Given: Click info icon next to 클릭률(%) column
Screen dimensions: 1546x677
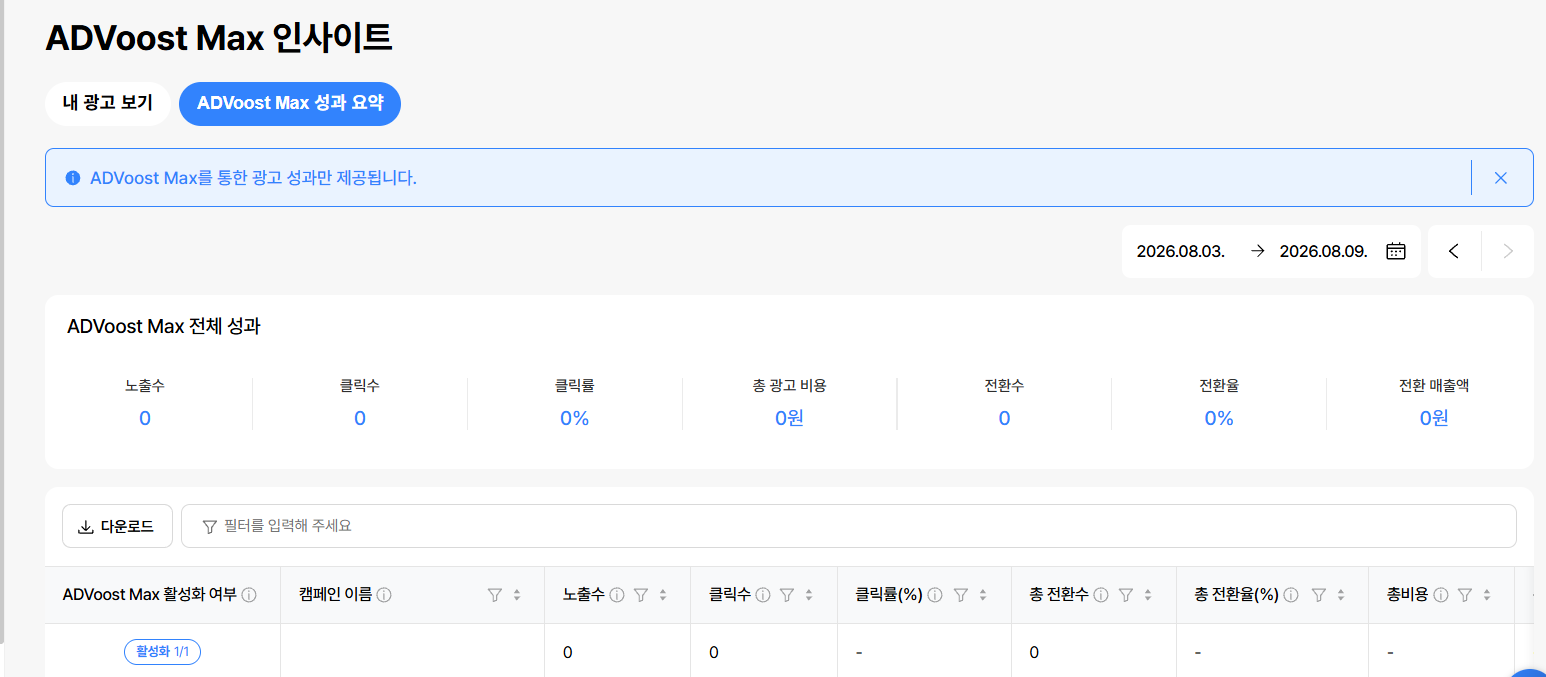Looking at the screenshot, I should 935,595.
